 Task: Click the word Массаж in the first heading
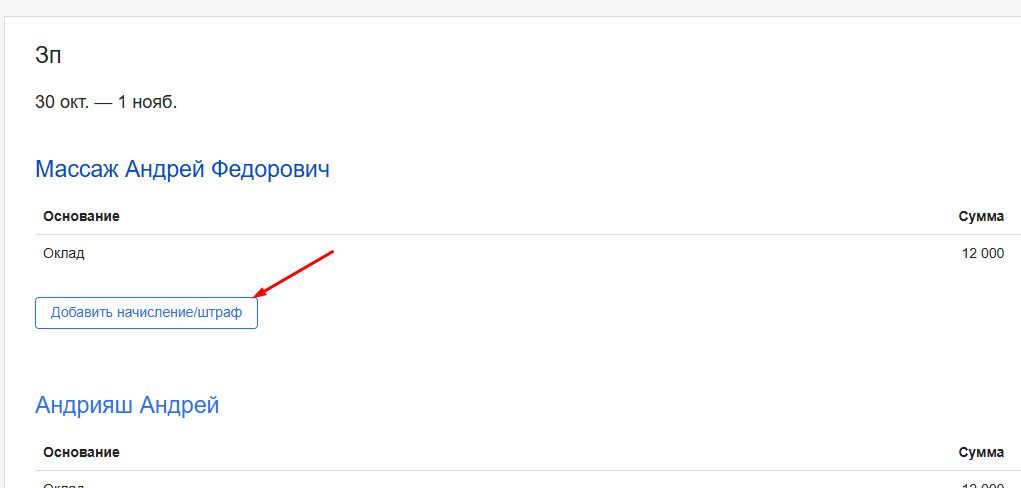(77, 169)
